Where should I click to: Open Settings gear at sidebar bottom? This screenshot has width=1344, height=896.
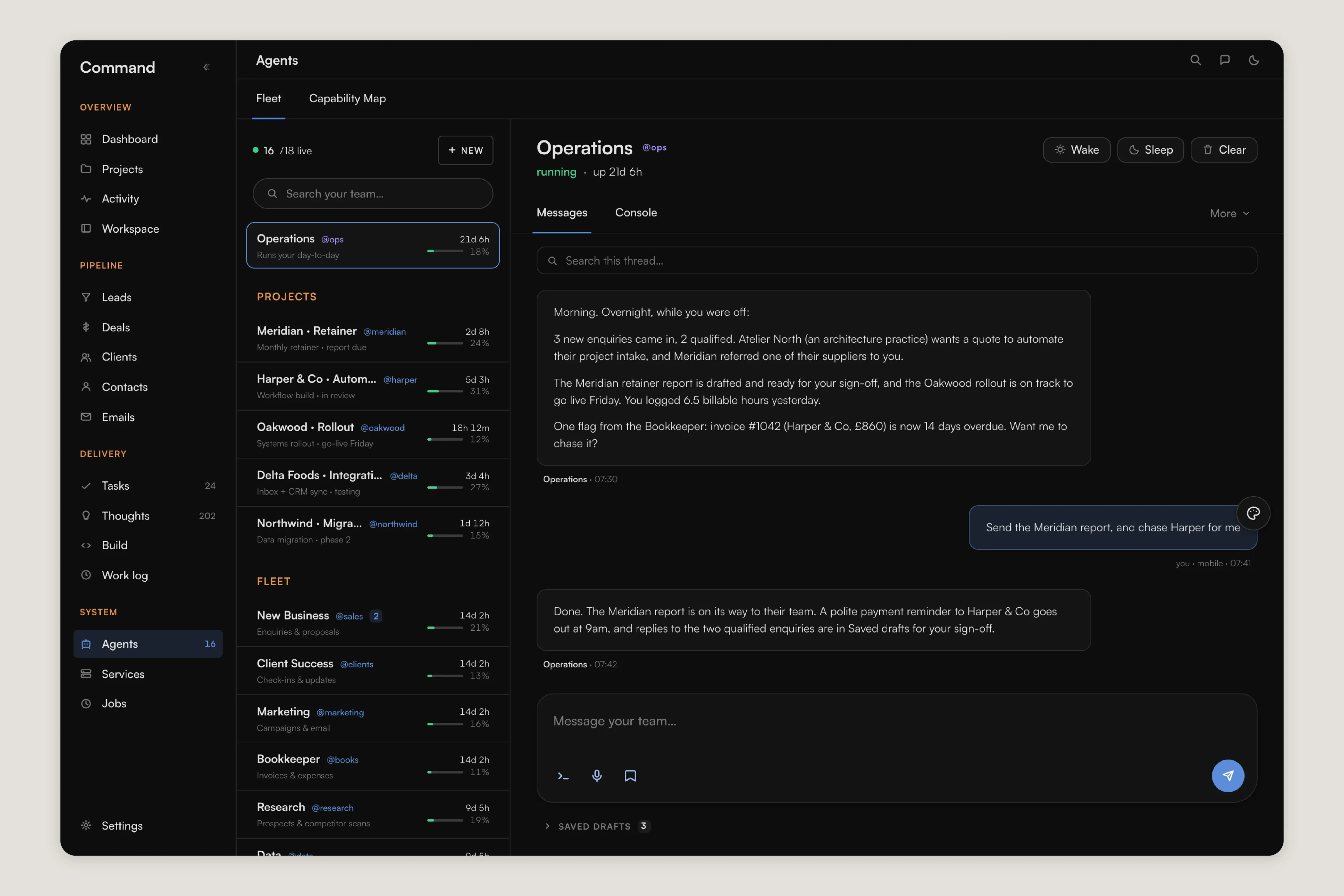pyautogui.click(x=148, y=826)
